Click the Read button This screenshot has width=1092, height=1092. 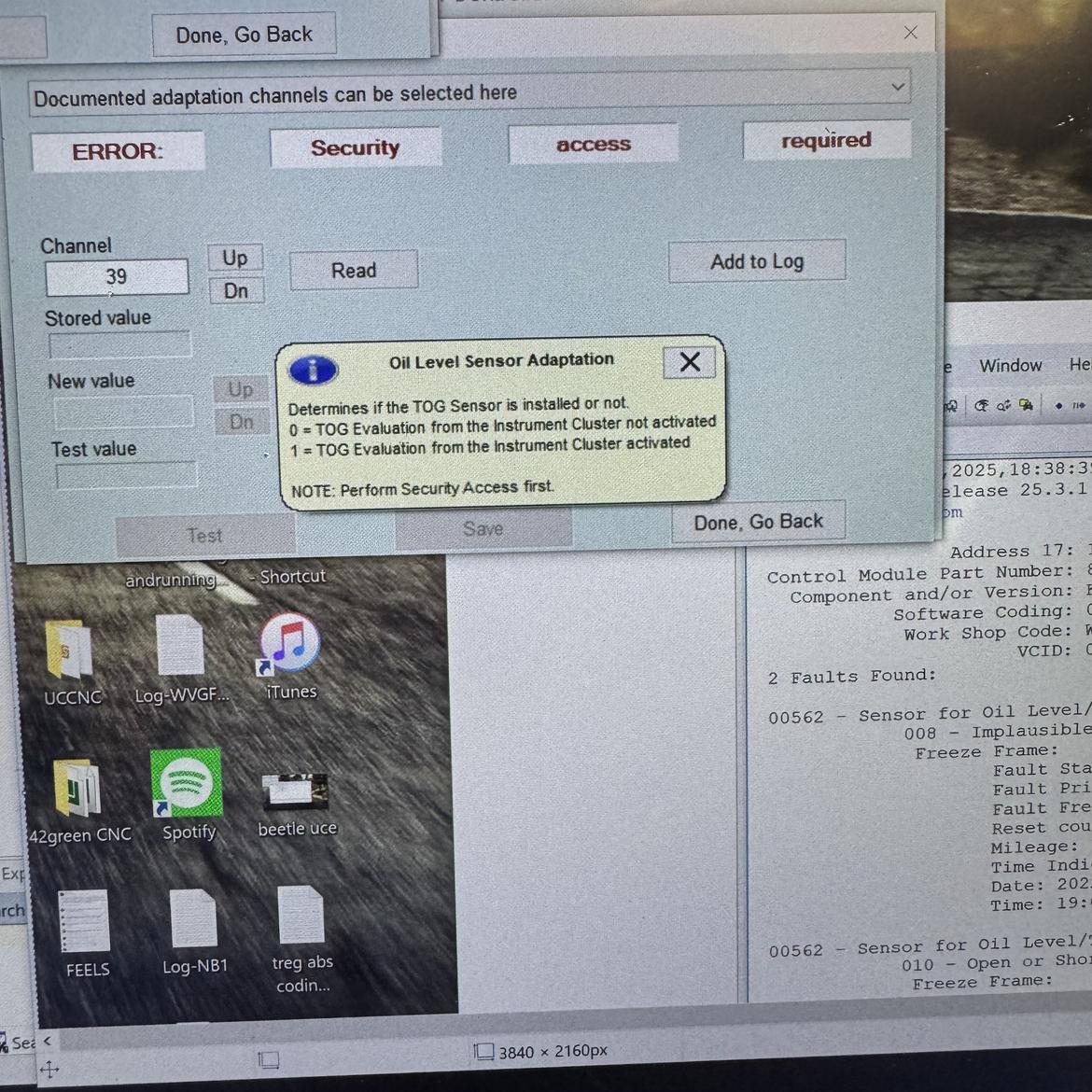point(354,271)
